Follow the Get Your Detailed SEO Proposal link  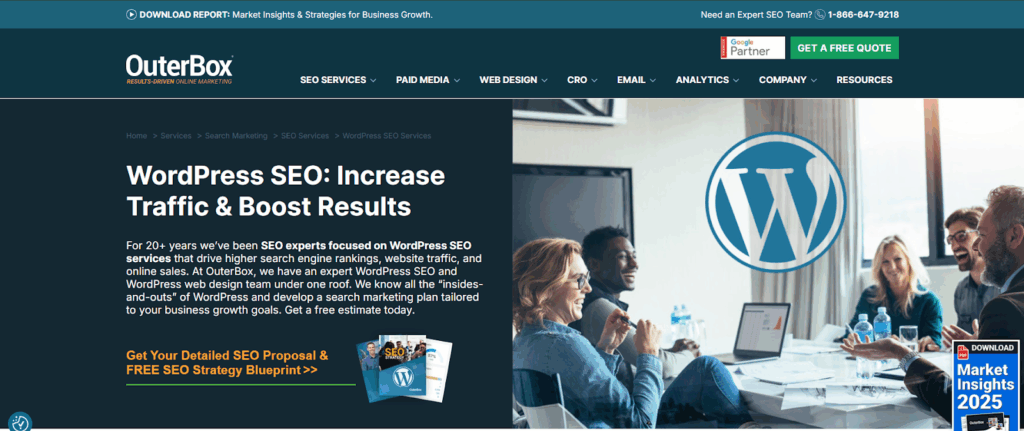[x=227, y=363]
